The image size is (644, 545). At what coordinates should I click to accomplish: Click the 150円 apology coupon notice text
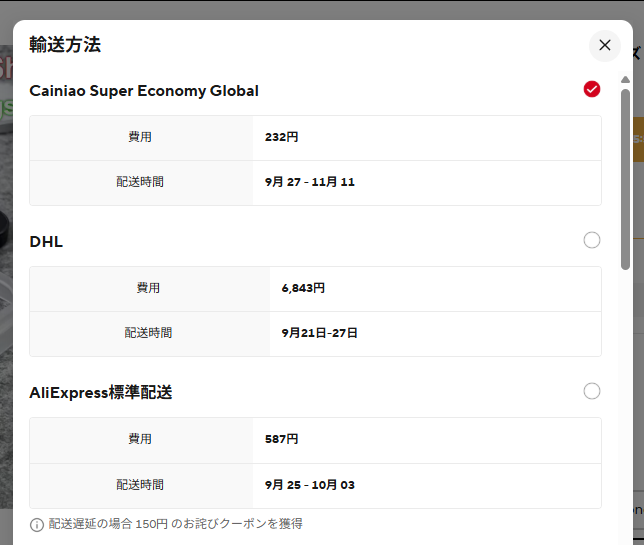pyautogui.click(x=175, y=524)
